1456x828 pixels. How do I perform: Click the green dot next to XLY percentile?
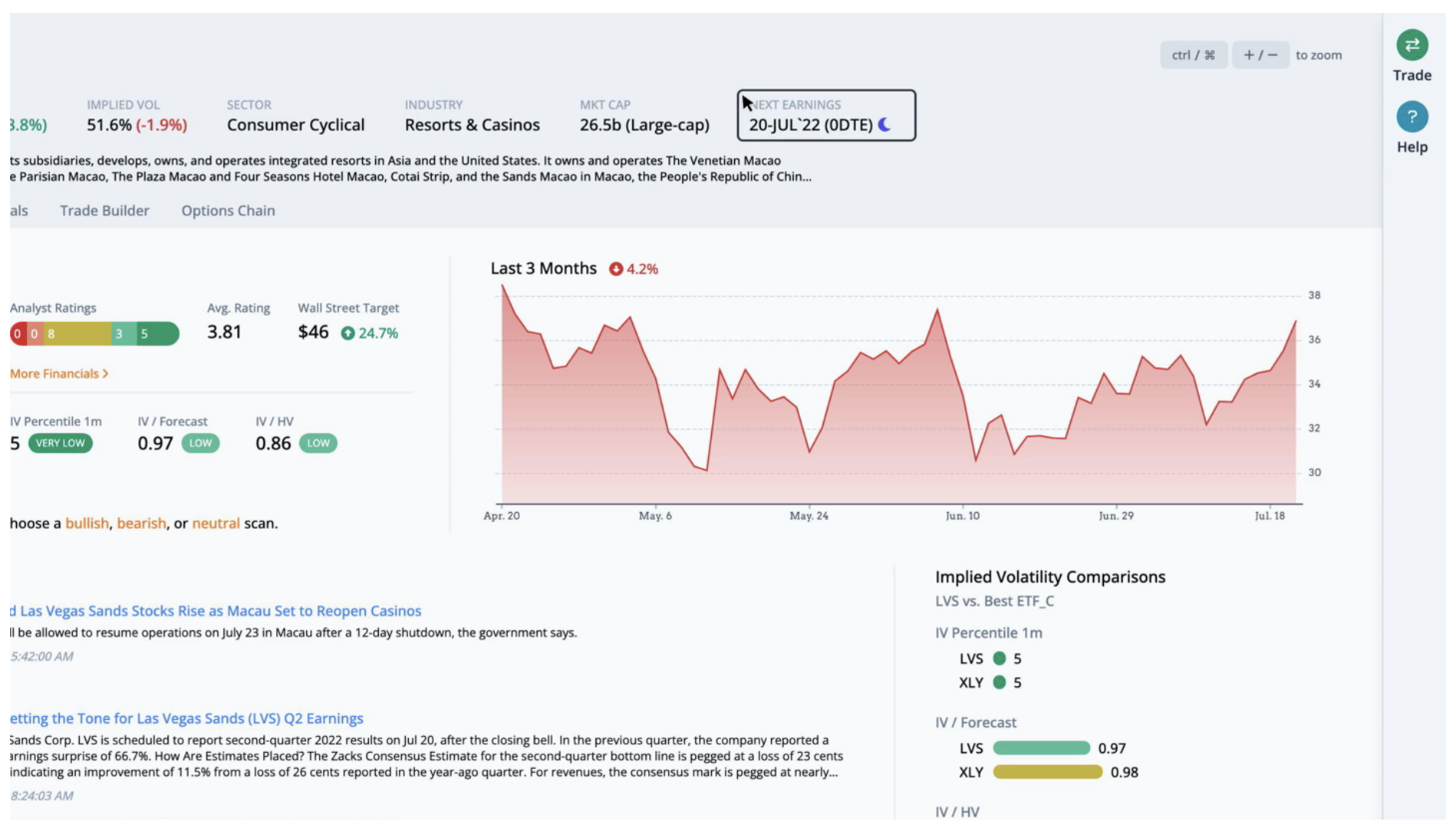coord(999,682)
